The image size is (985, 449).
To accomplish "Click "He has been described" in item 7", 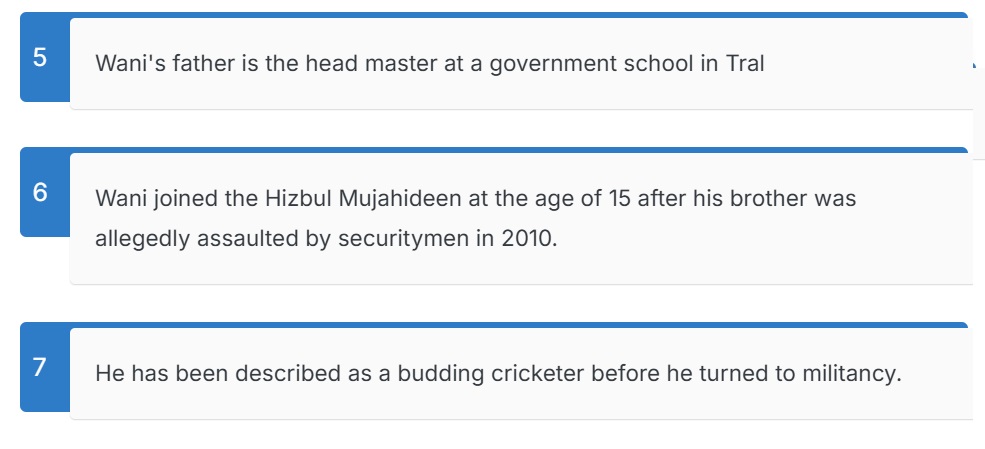I will coord(194,374).
